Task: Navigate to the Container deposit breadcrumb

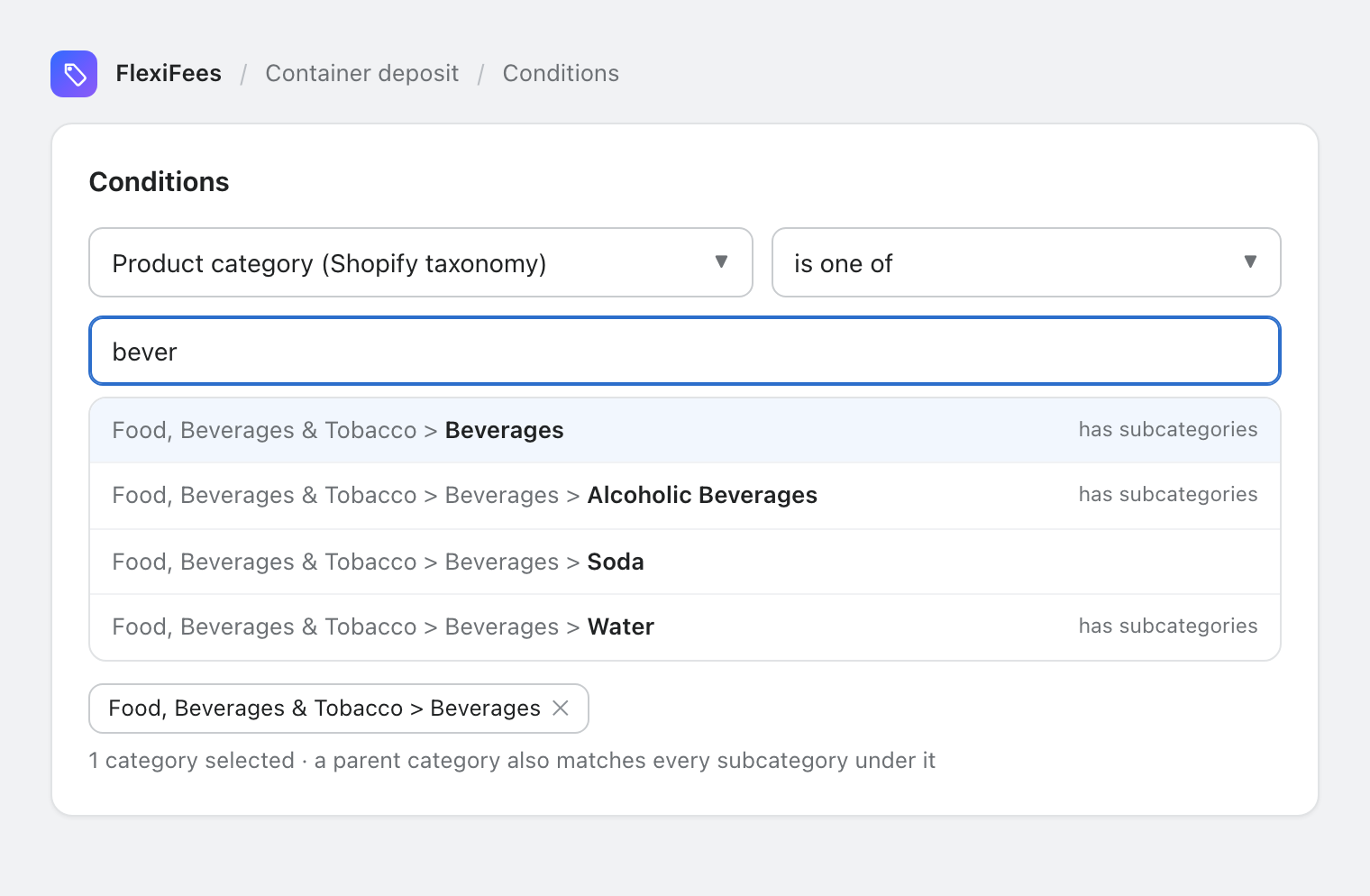Action: [x=362, y=74]
